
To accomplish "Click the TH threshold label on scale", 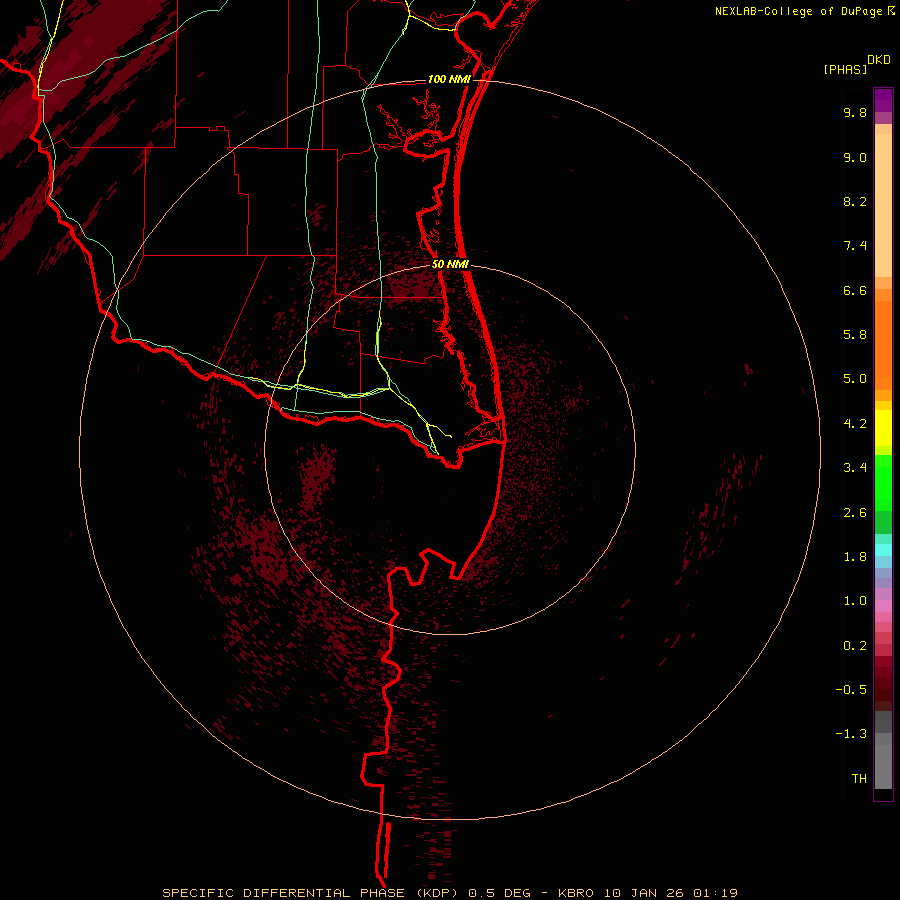I will point(859,779).
